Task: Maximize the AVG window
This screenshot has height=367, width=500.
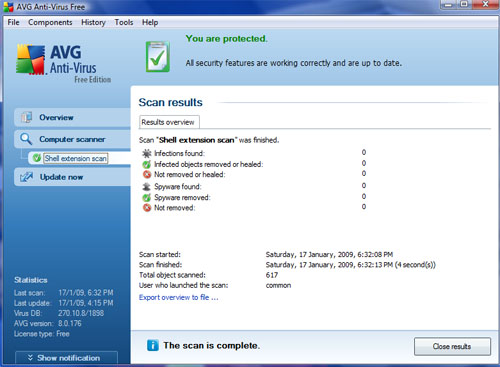Action: click(464, 5)
